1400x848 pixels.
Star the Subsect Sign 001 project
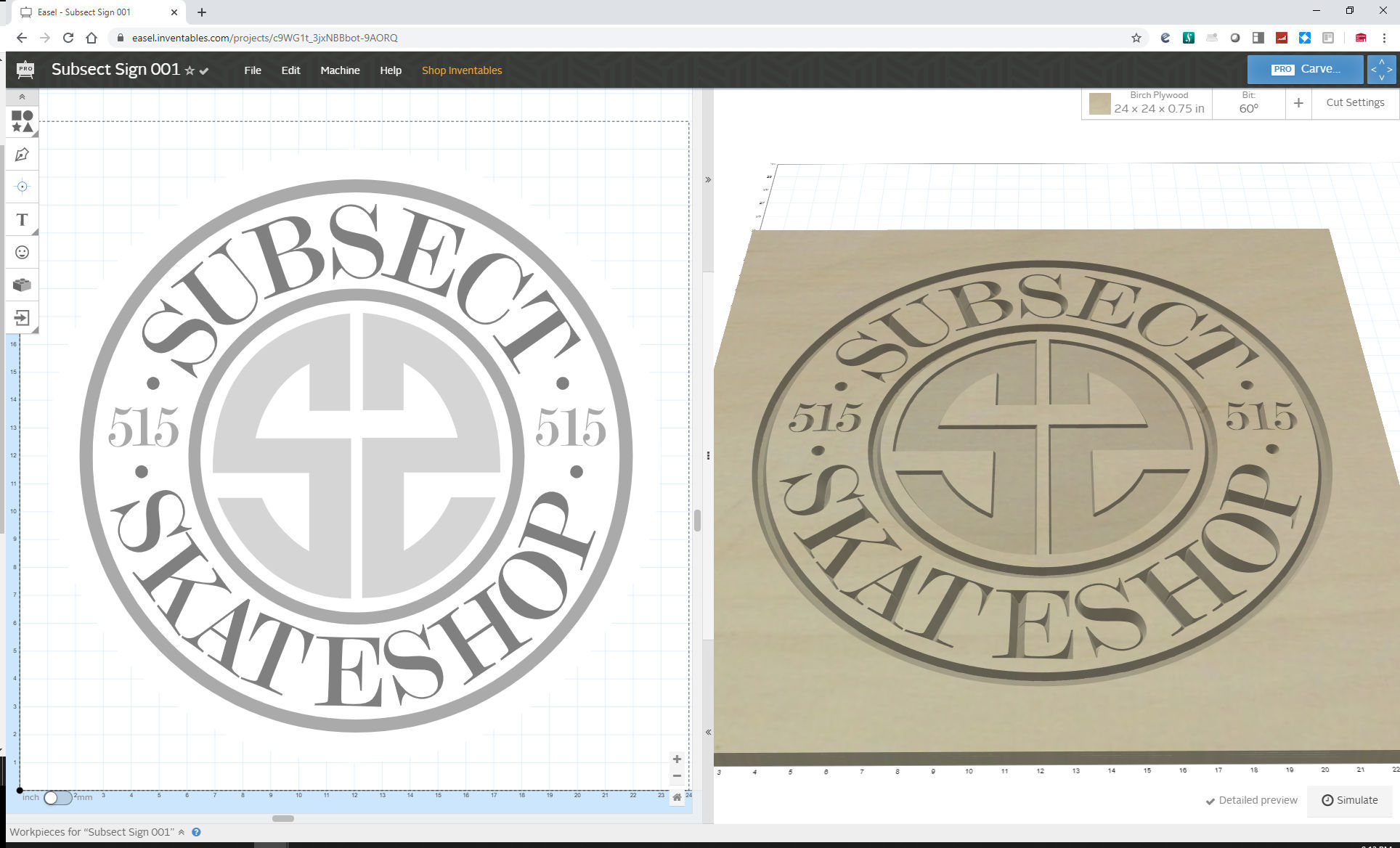coord(190,70)
